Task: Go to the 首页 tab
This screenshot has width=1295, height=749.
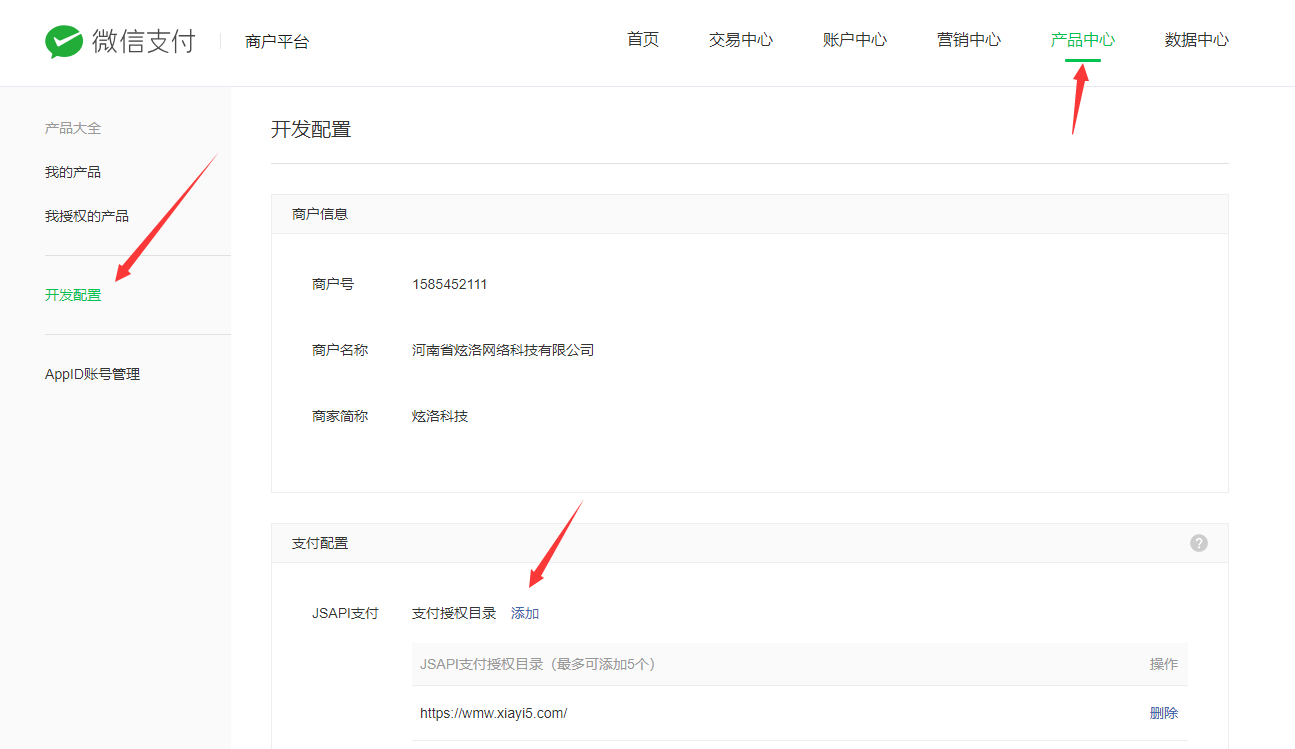Action: point(643,40)
